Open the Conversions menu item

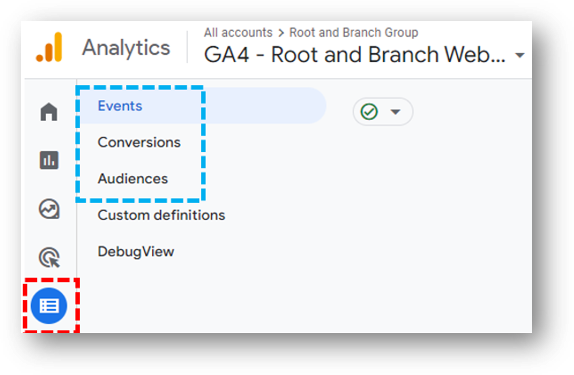click(x=139, y=142)
